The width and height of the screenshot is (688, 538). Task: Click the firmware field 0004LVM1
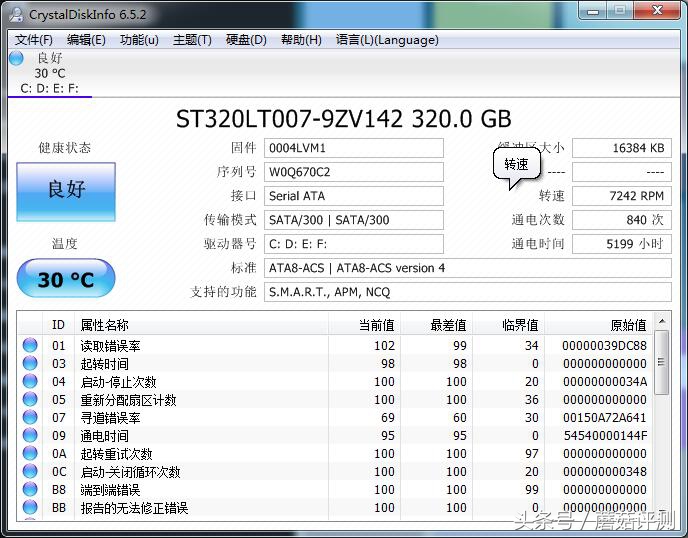pyautogui.click(x=354, y=148)
